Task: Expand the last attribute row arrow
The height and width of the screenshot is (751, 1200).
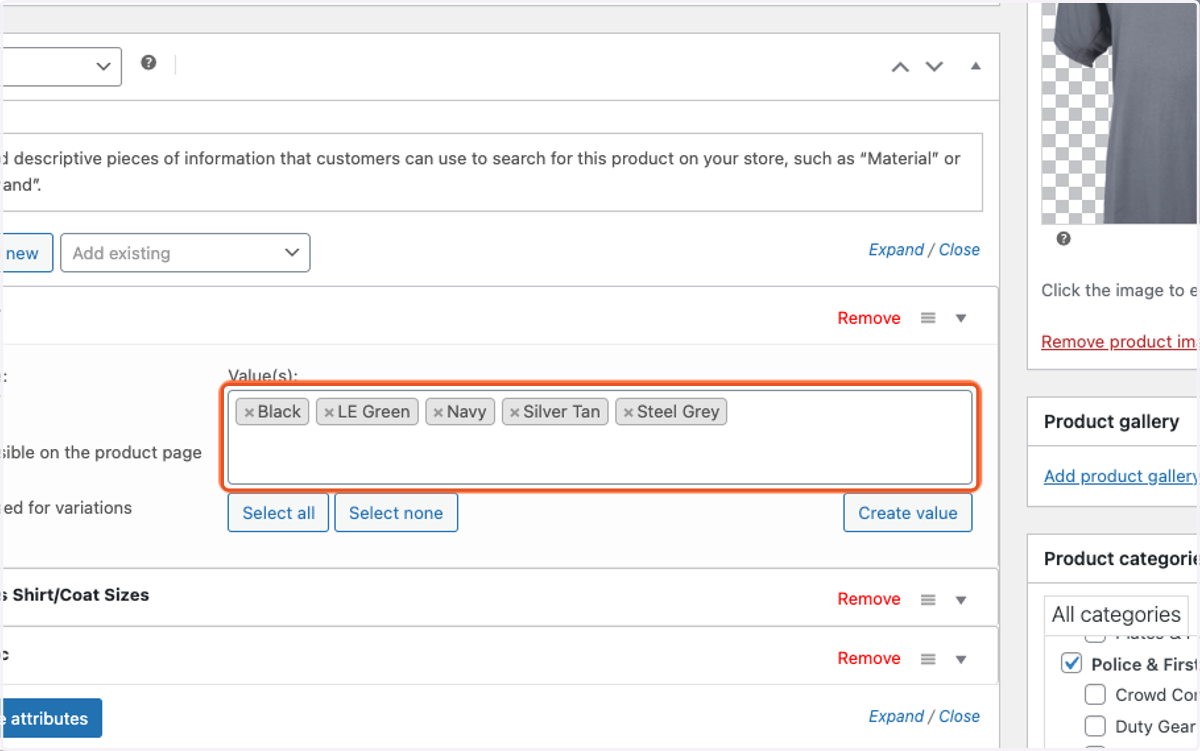Action: [961, 658]
